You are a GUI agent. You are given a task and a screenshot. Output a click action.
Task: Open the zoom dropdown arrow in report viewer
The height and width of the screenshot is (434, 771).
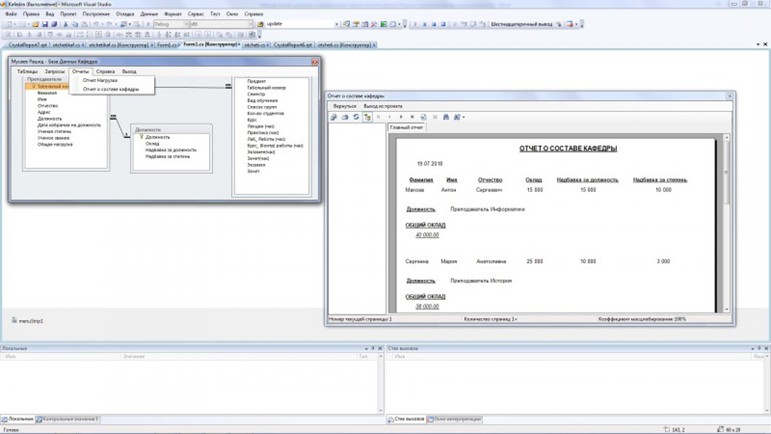[463, 117]
